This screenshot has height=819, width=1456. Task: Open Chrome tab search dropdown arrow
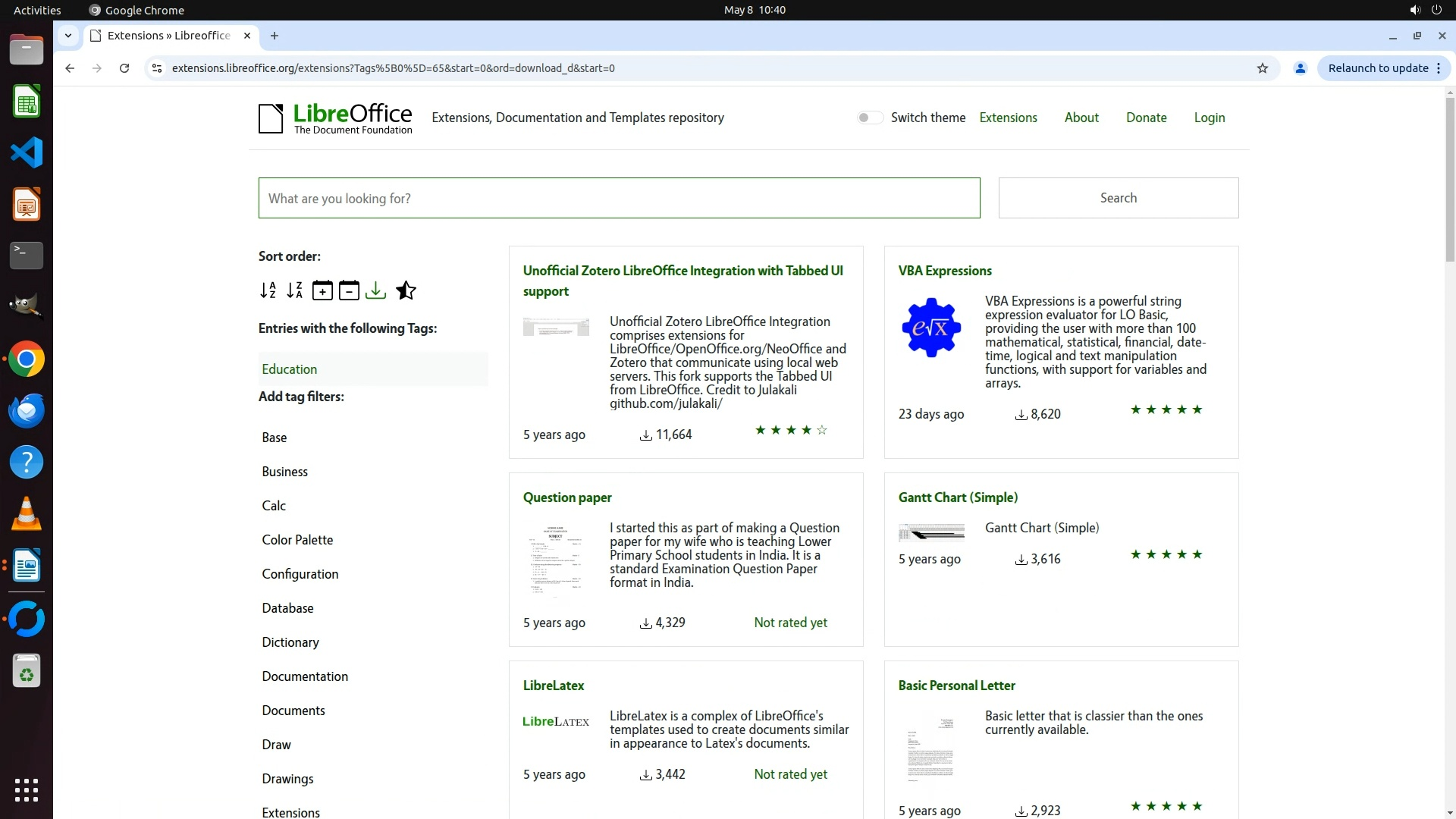pyautogui.click(x=68, y=36)
